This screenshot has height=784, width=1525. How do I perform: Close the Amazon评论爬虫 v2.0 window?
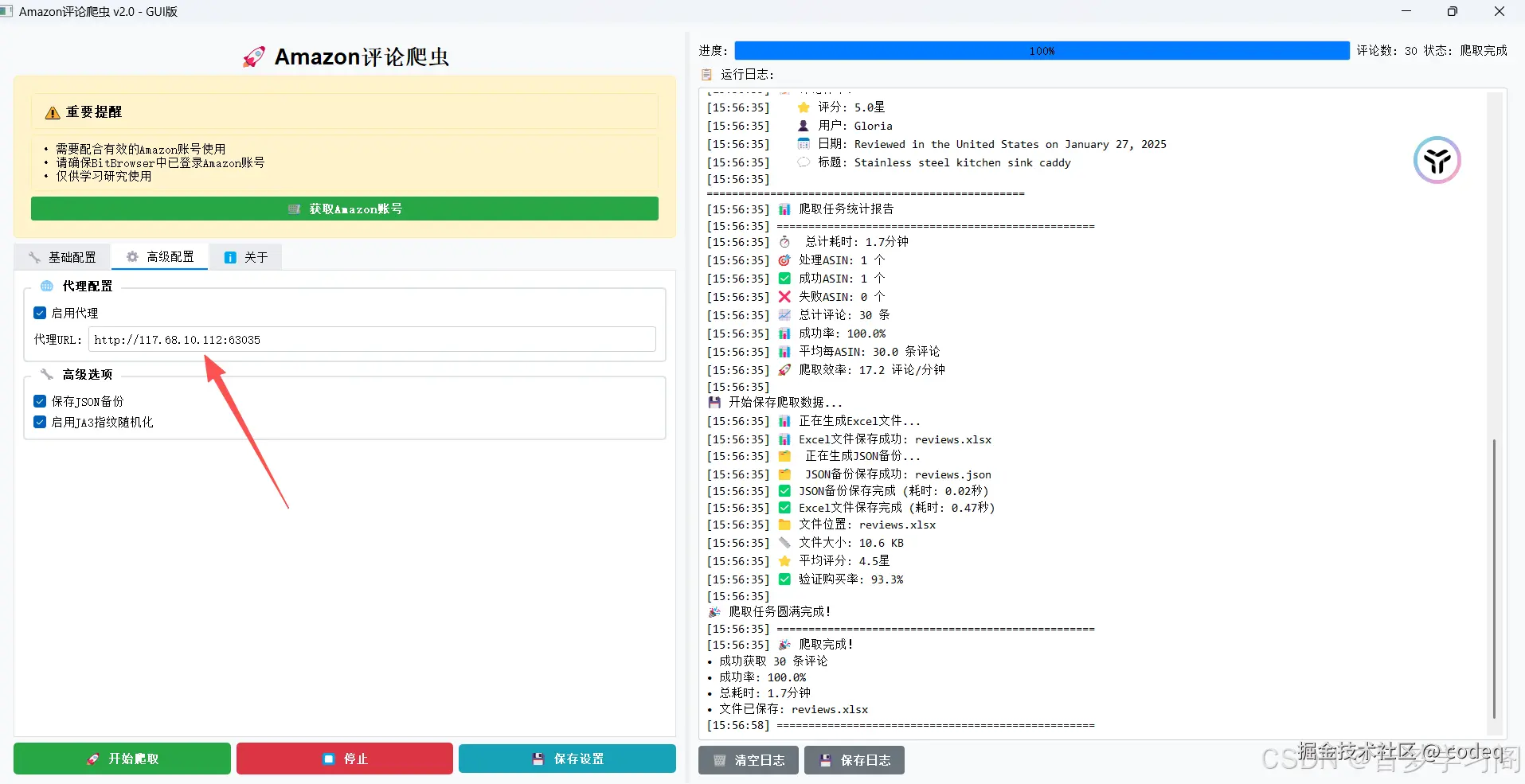(x=1500, y=11)
